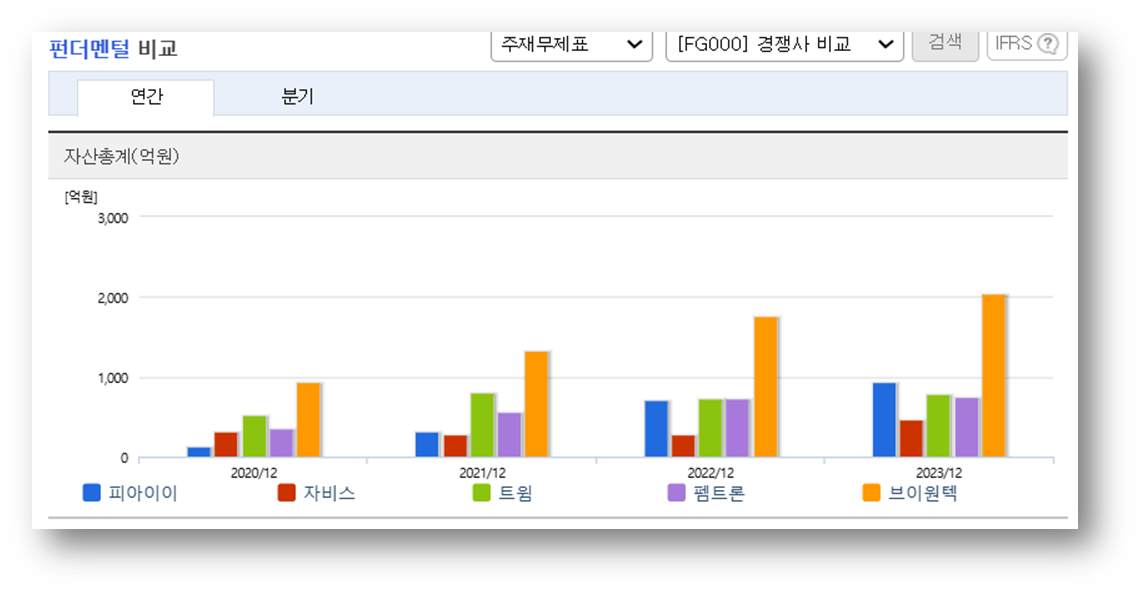This screenshot has width=1143, height=594.
Task: Click the orange 브이원텍 bar for 2022/12
Action: (765, 387)
